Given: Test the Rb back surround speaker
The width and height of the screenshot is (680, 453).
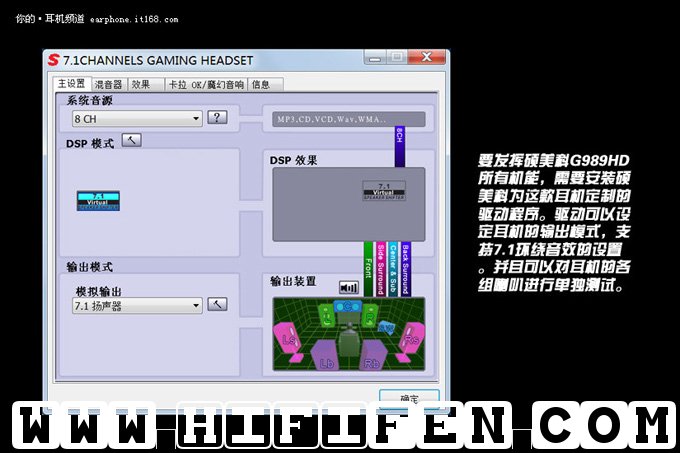Looking at the screenshot, I should click(x=373, y=355).
